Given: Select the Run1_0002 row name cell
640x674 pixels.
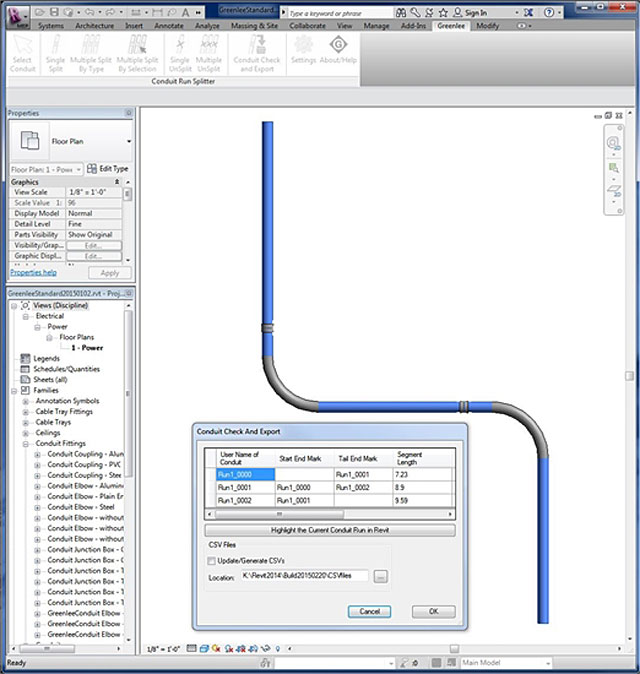Looking at the screenshot, I should 245,500.
